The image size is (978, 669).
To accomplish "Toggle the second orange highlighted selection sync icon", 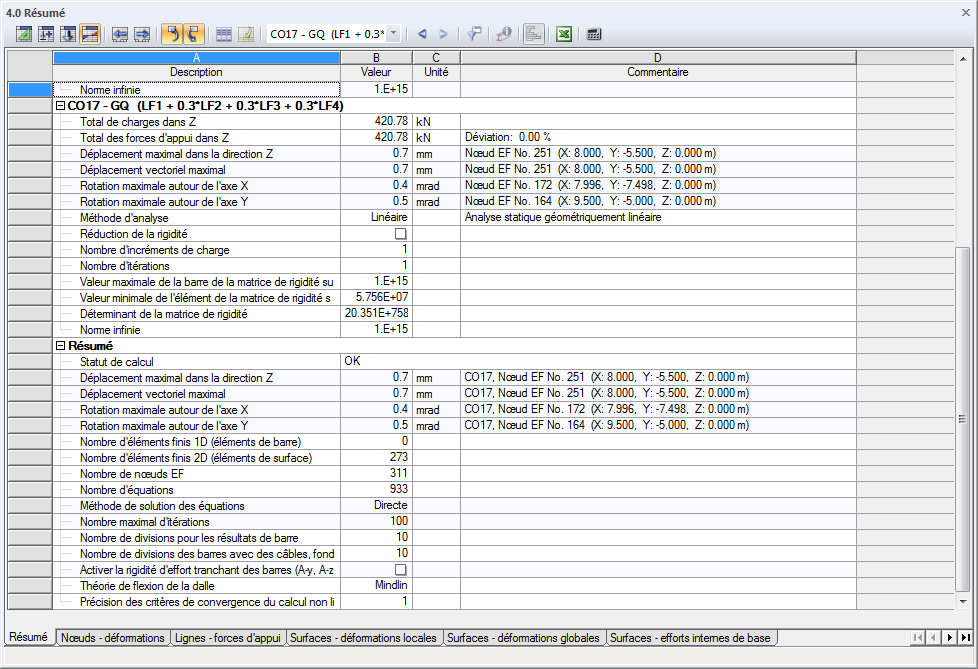I will (x=194, y=34).
